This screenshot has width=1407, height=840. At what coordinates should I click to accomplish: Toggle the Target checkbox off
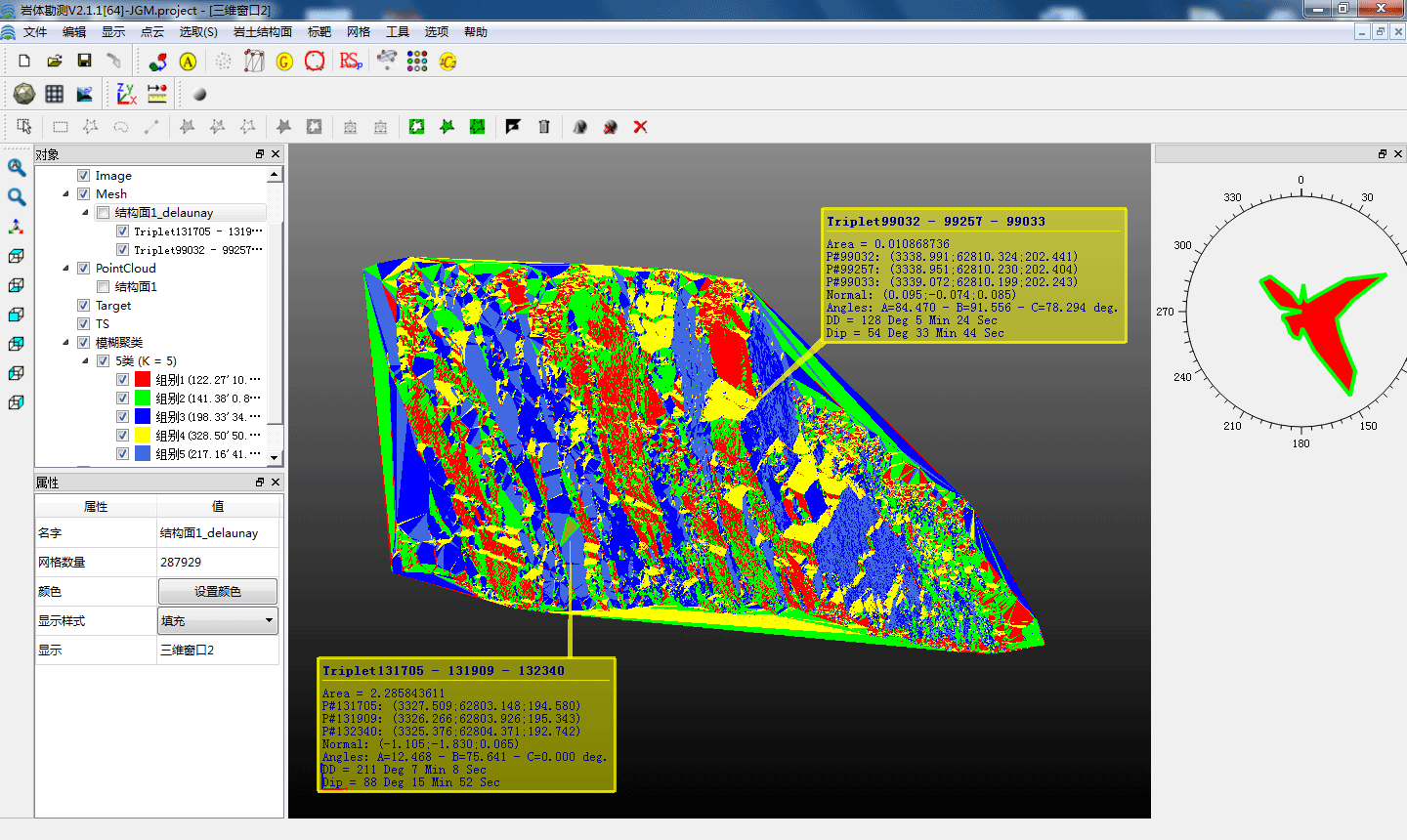(x=84, y=306)
